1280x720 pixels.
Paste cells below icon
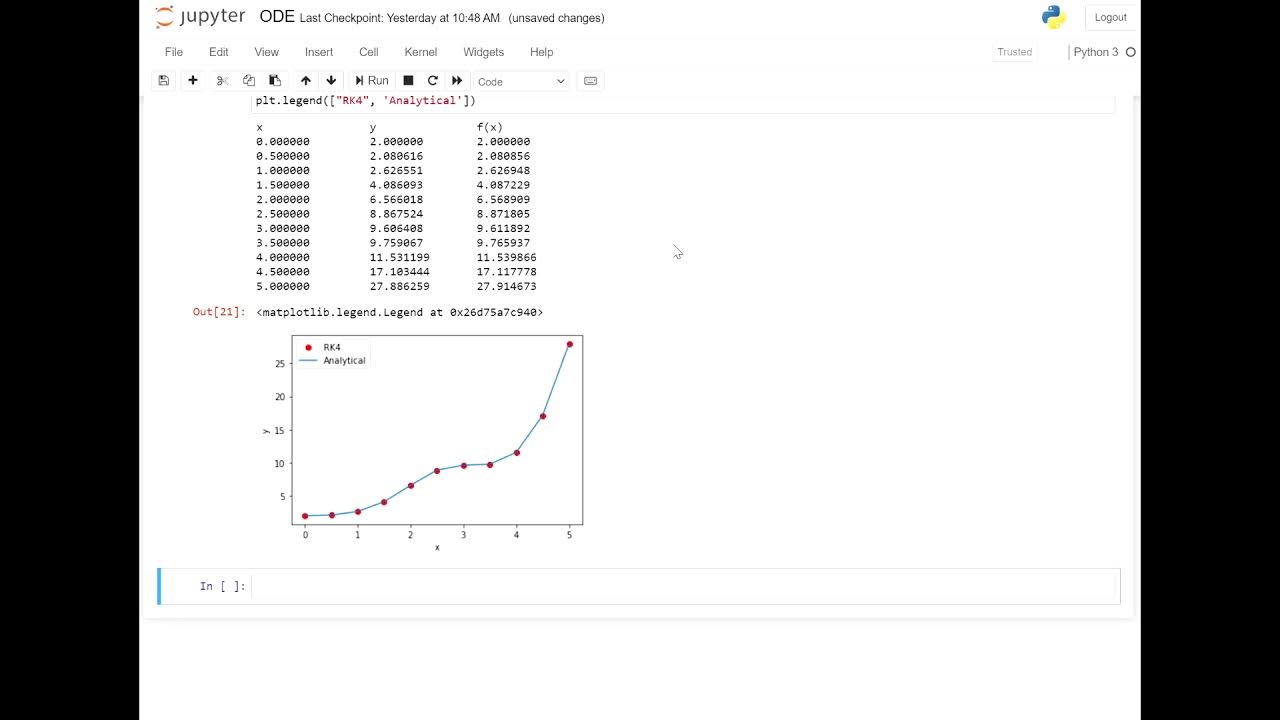click(275, 81)
